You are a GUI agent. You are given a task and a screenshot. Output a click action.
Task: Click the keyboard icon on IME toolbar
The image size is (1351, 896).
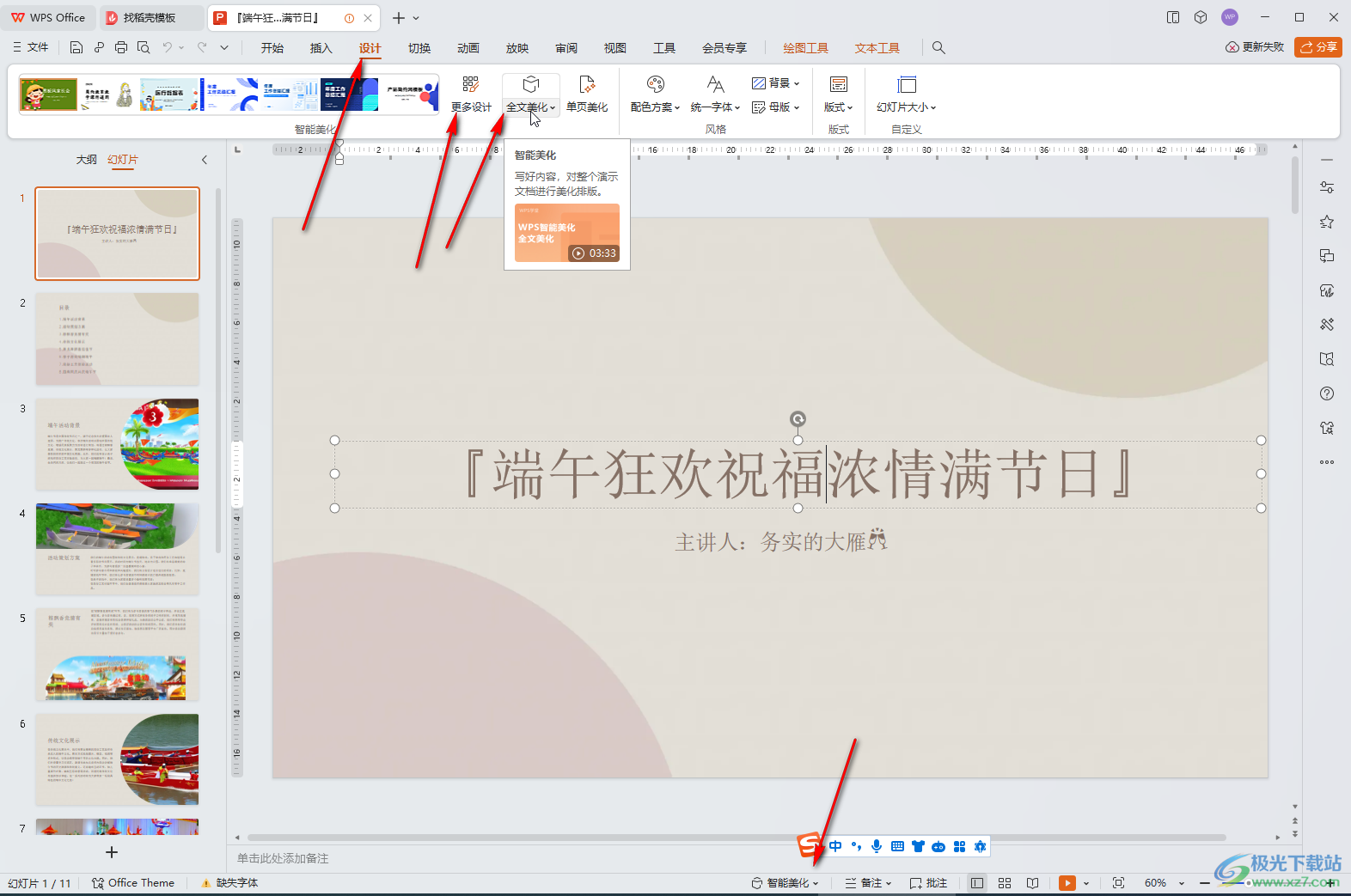897,846
